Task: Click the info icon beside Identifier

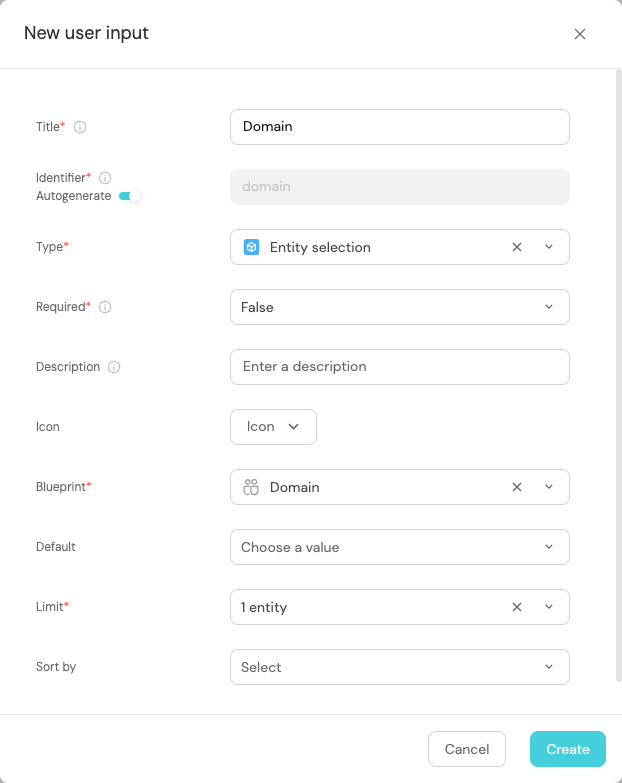Action: pos(105,177)
